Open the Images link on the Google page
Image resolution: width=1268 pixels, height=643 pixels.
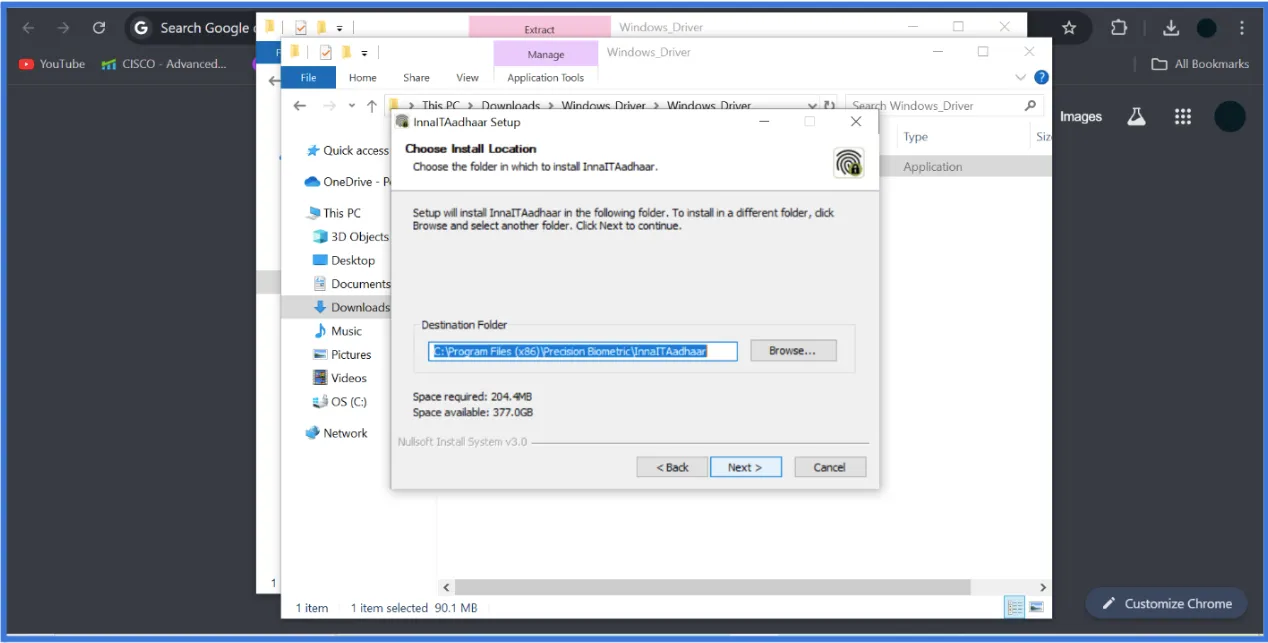(1081, 117)
